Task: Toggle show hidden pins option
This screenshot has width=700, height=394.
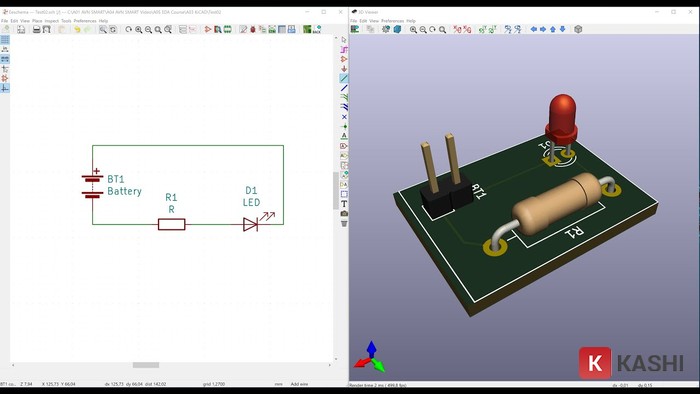Action: (x=5, y=79)
